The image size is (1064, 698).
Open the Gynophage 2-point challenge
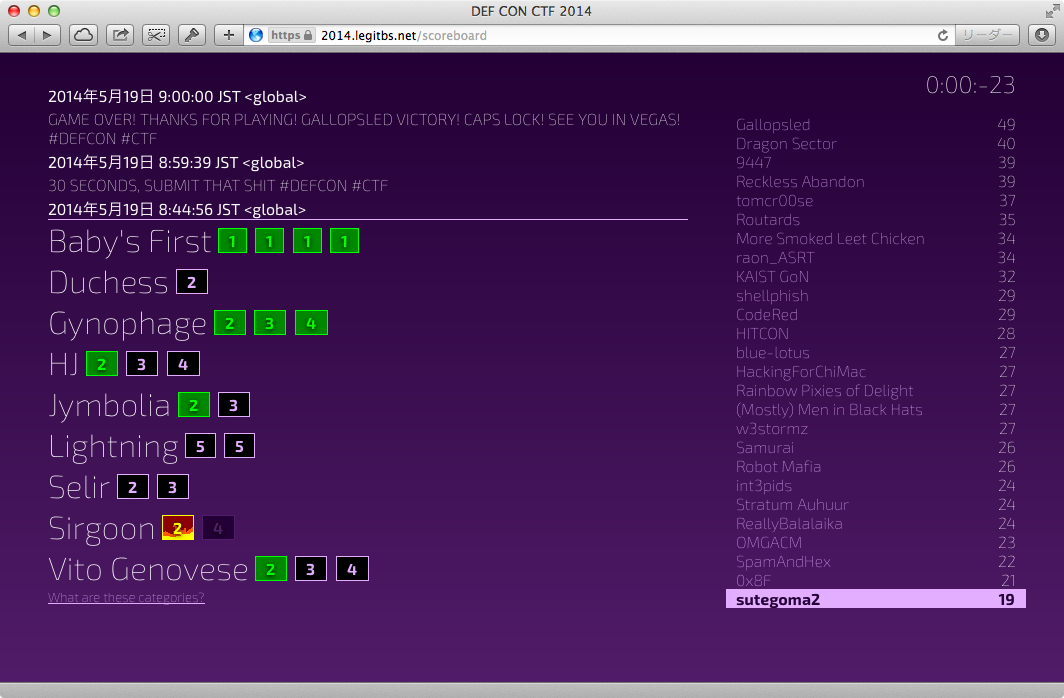pos(229,323)
